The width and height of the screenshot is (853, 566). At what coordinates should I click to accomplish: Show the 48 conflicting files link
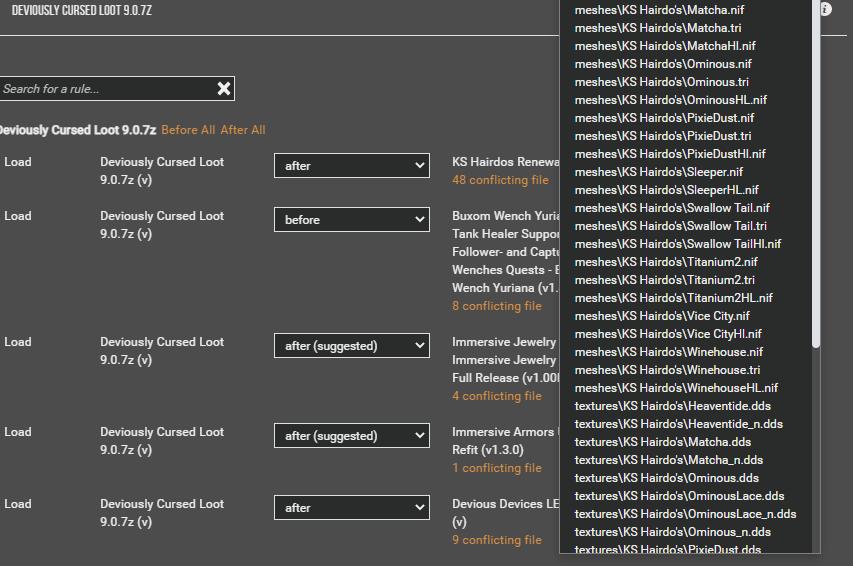tap(500, 180)
